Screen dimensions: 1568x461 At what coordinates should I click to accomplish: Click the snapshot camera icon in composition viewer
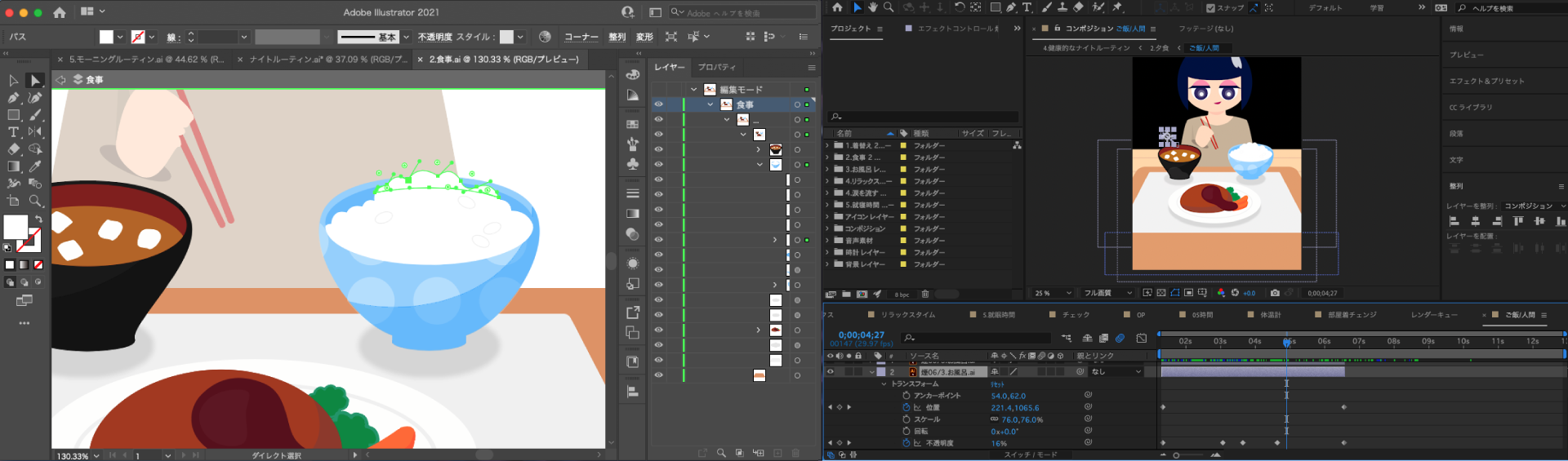(1275, 293)
